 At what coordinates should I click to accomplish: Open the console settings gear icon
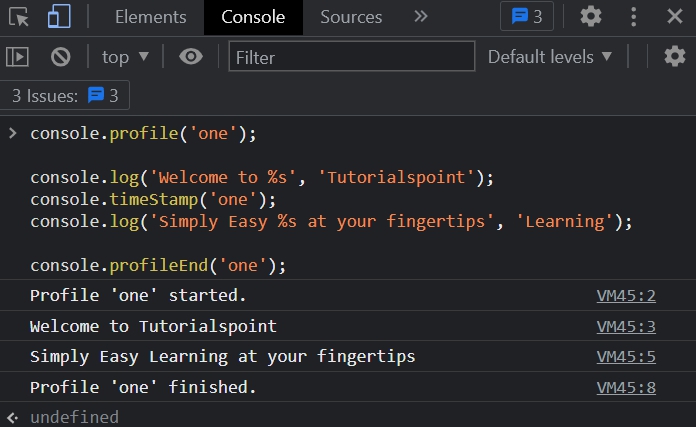coord(675,57)
